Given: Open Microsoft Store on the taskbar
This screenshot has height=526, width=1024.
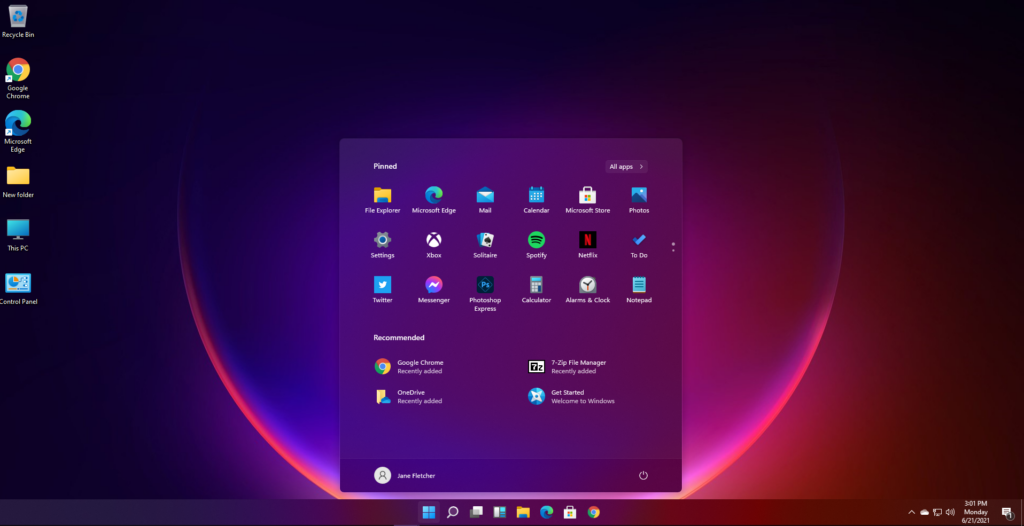Looking at the screenshot, I should (569, 512).
